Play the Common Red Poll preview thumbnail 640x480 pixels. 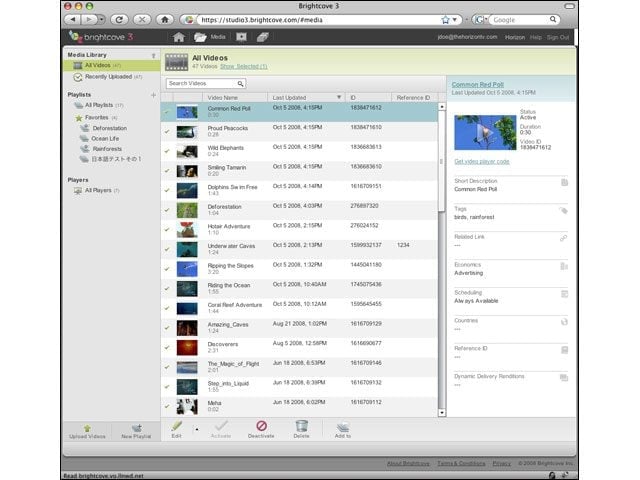(x=485, y=133)
